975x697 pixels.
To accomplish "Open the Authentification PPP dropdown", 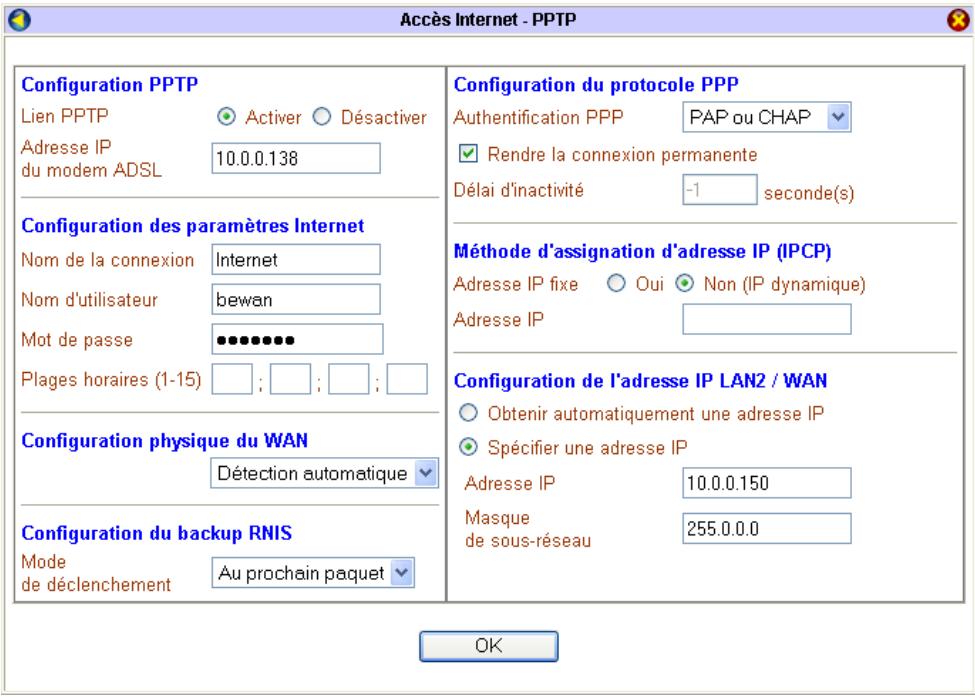I will [767, 117].
